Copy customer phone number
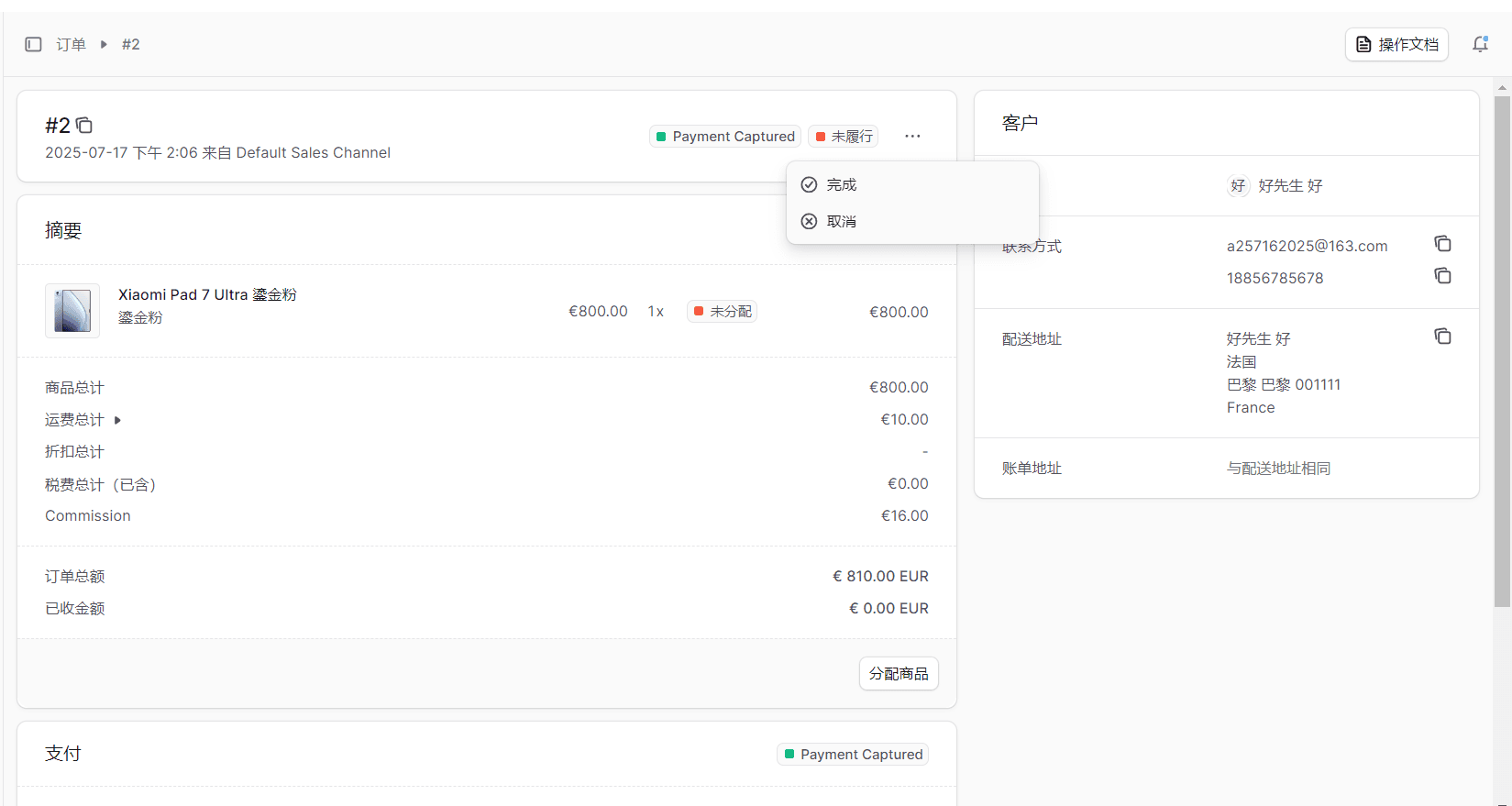The width and height of the screenshot is (1512, 806). click(1442, 276)
